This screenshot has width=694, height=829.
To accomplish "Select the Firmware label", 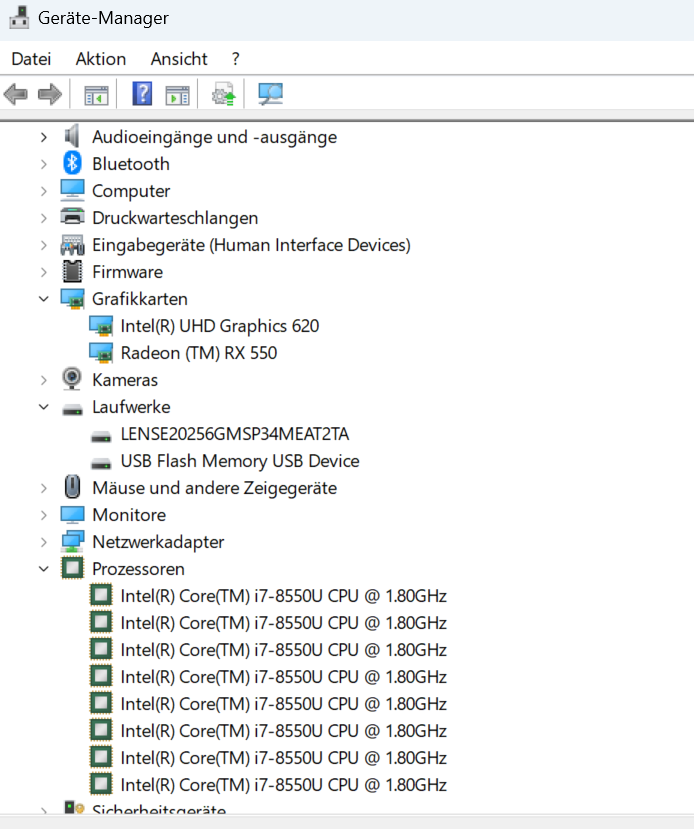I will (x=127, y=272).
